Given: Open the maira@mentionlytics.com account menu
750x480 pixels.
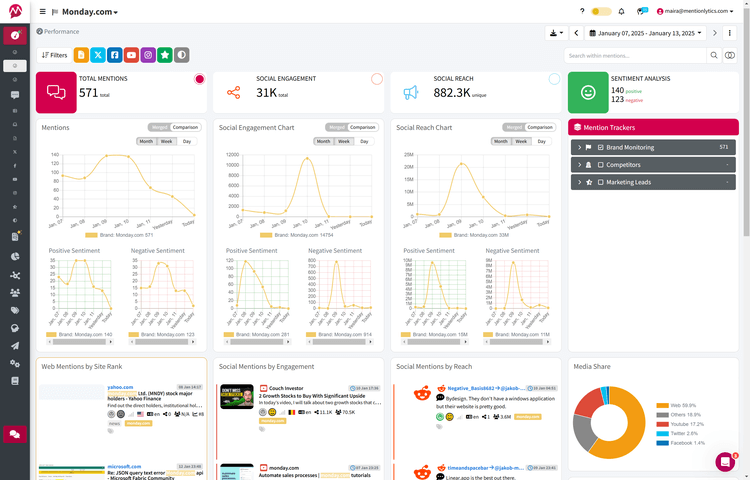Looking at the screenshot, I should point(695,11).
